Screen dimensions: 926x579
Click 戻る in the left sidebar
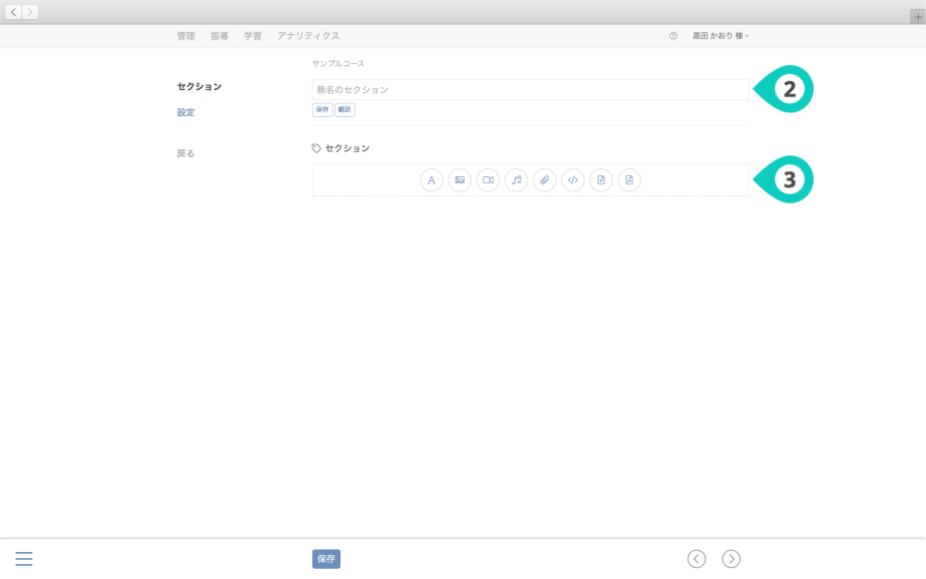coord(186,154)
